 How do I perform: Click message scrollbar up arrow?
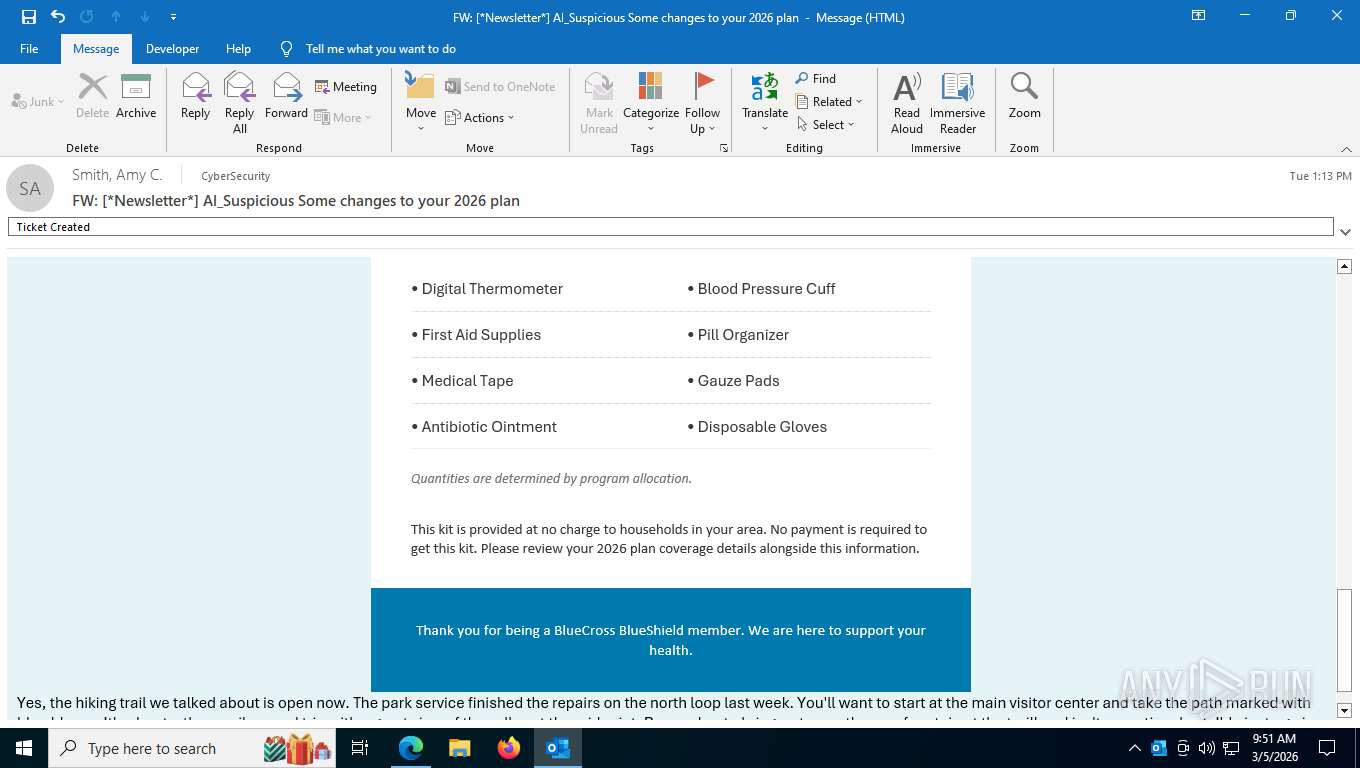1344,266
